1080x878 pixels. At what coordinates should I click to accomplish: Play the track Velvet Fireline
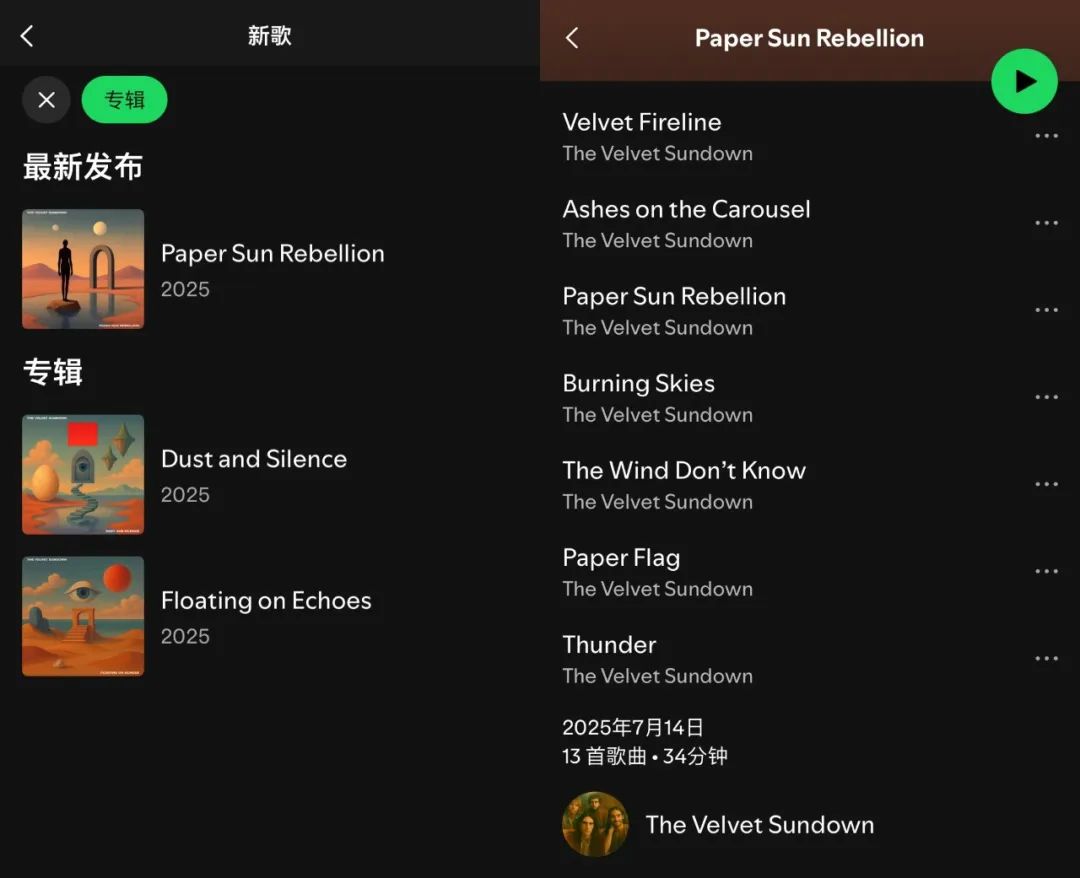point(792,136)
